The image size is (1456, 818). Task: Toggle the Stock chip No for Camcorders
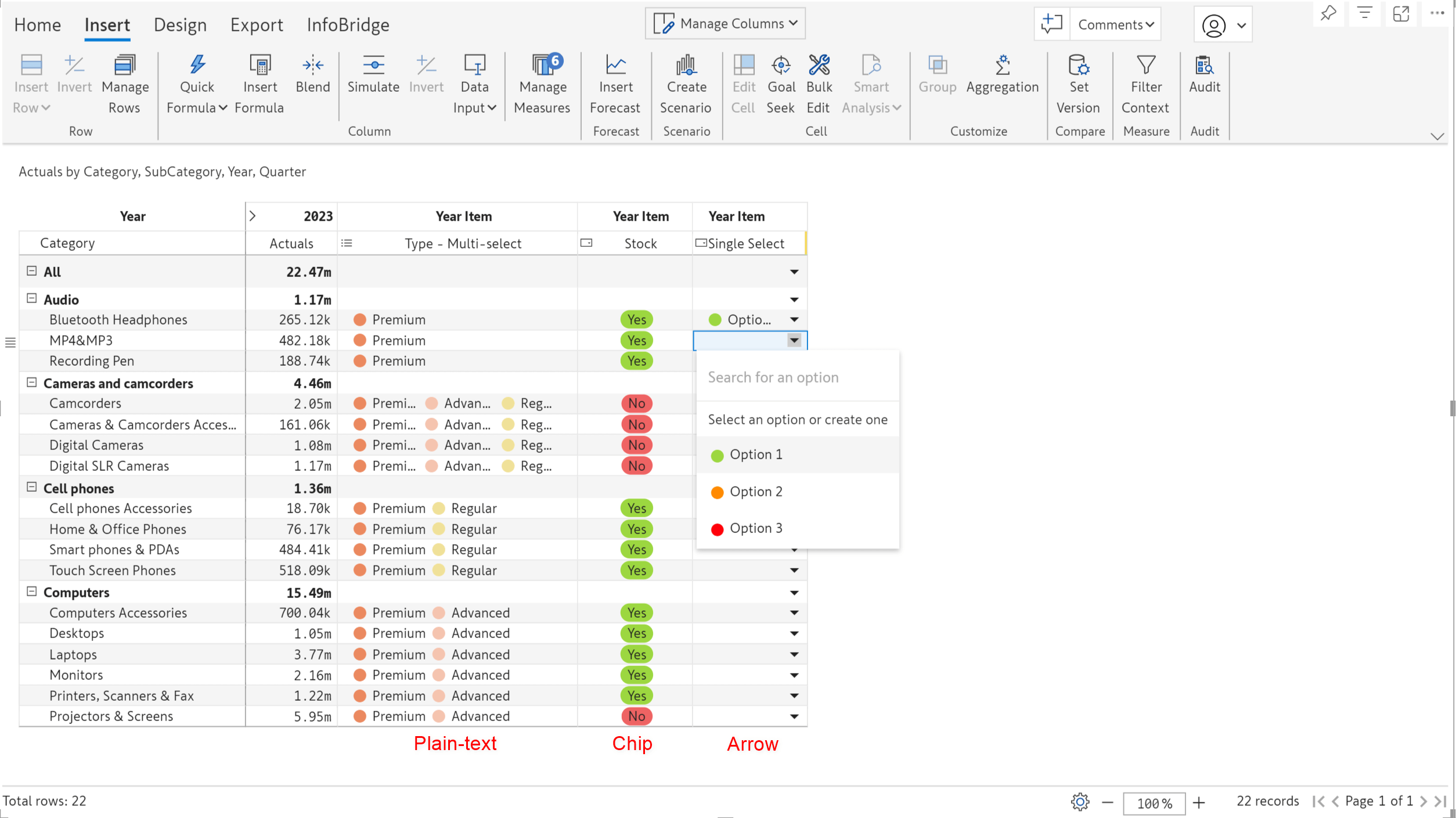(x=637, y=403)
